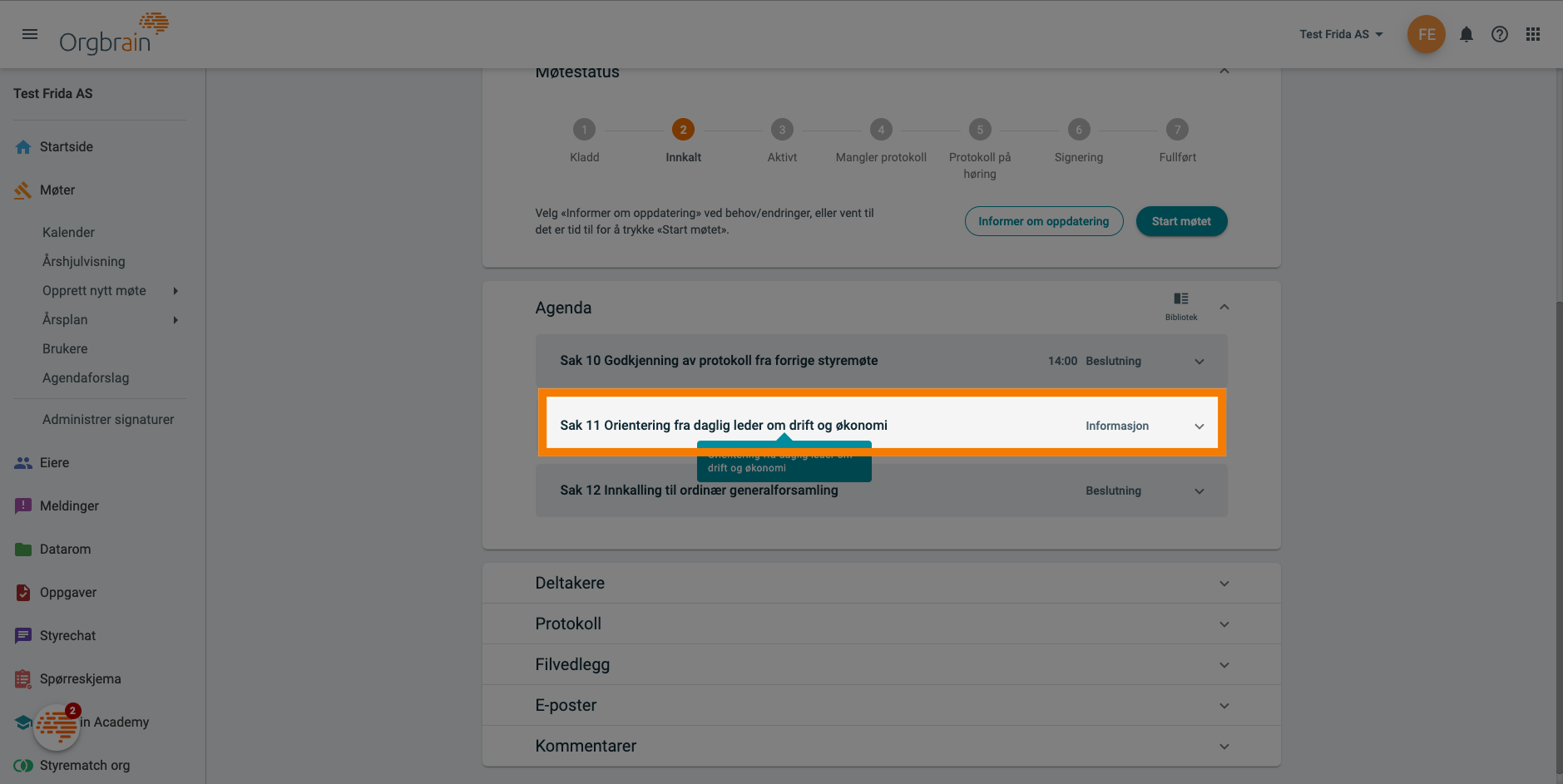Click Informer om oppdatering button
Viewport: 1563px width, 784px height.
1044,221
